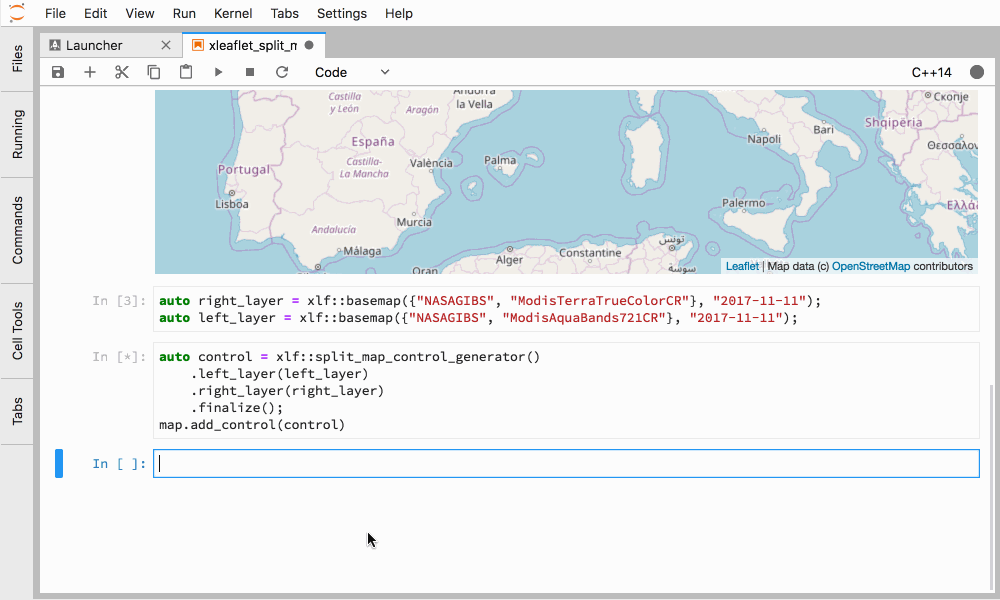Screen dimensions: 1000x600
Task: Click the blue collapser bar of active cell
Action: [x=59, y=464]
